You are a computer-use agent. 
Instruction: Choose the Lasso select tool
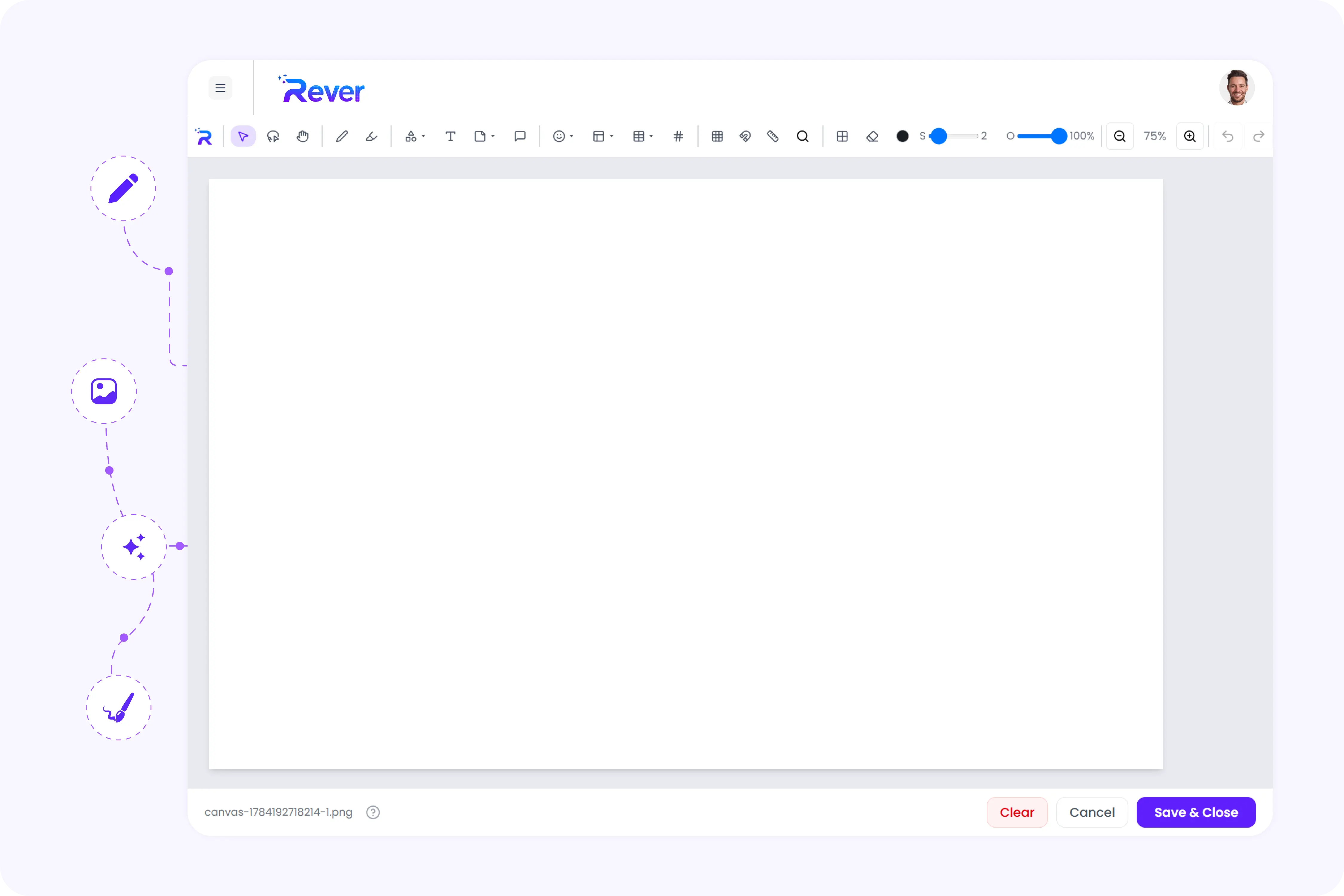click(x=273, y=136)
